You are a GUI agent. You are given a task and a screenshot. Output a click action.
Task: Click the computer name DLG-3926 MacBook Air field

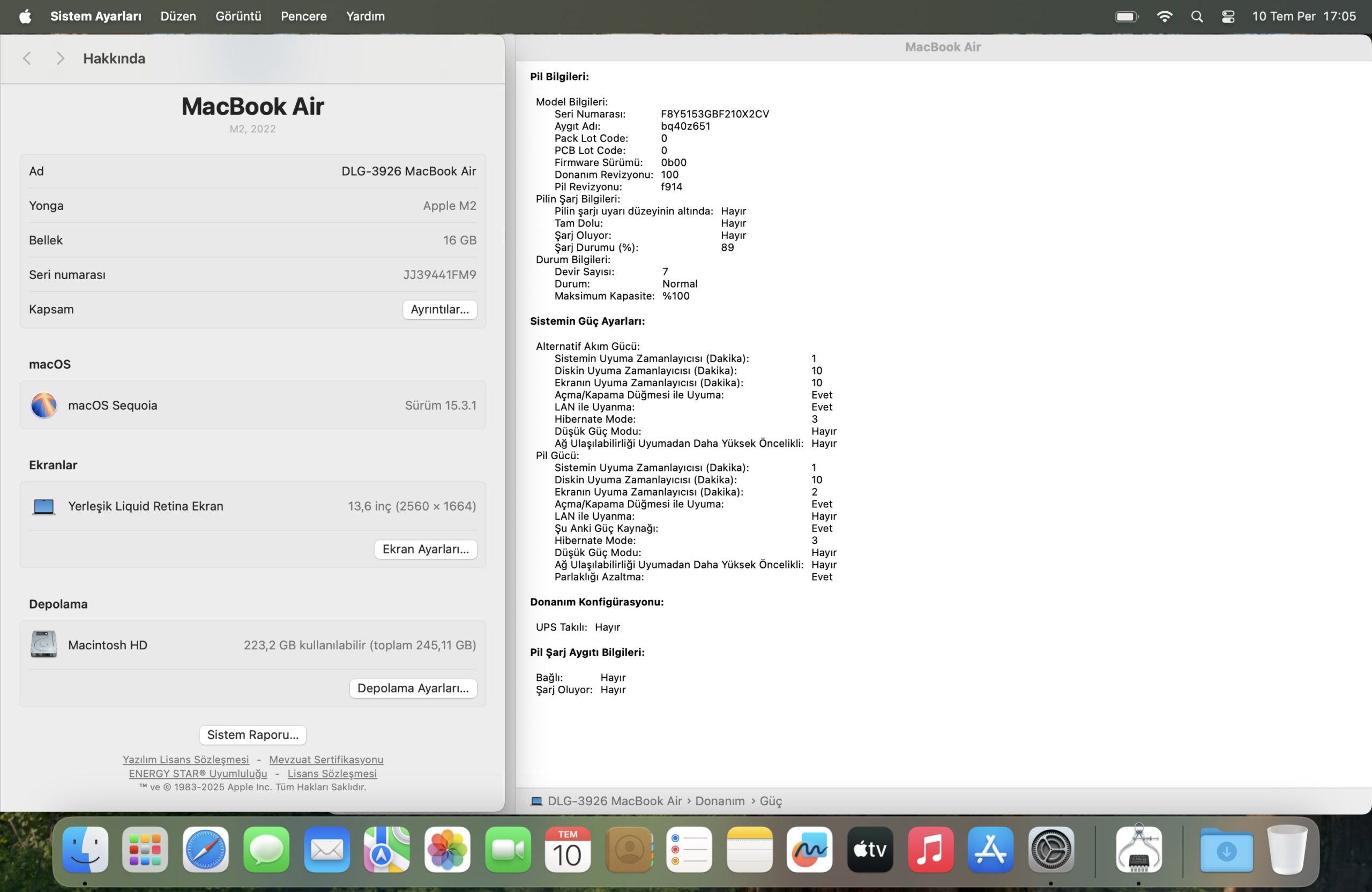click(x=252, y=171)
